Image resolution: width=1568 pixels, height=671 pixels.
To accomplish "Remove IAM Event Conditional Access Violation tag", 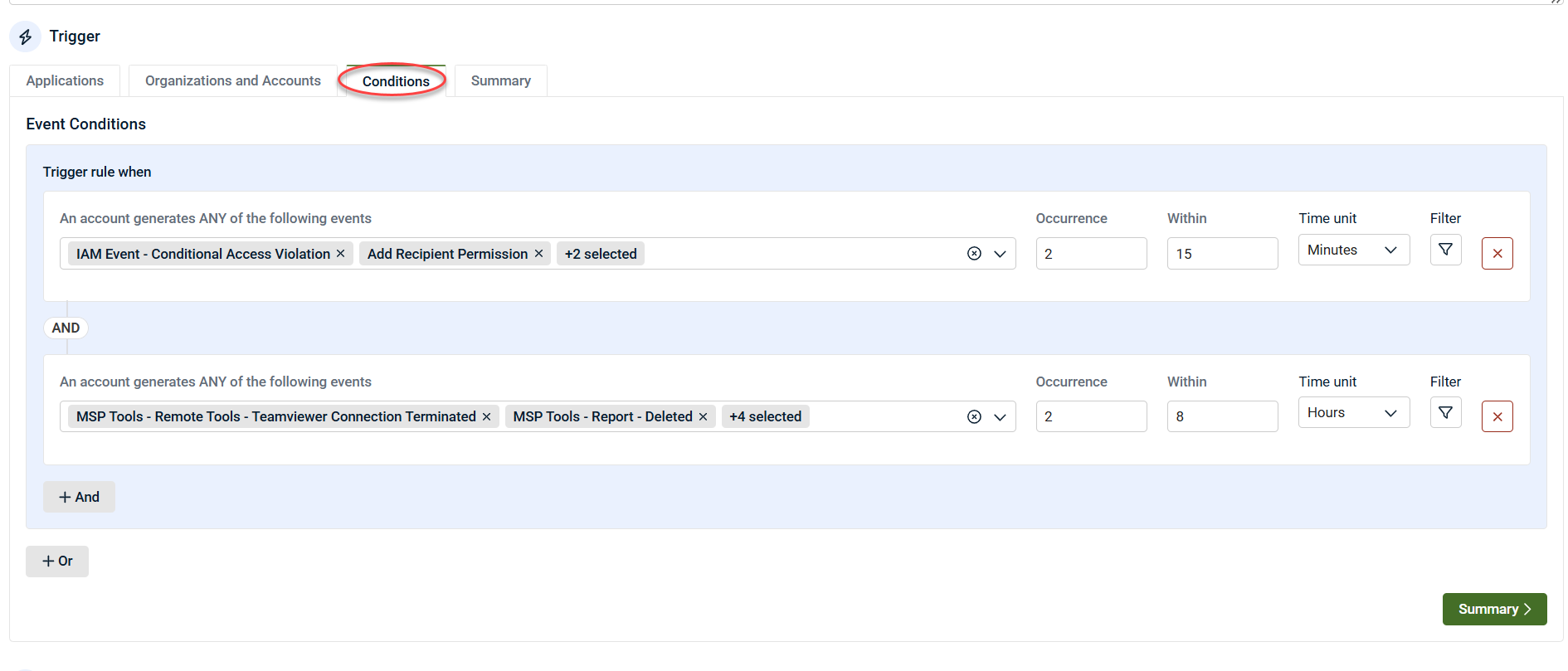I will tap(340, 254).
